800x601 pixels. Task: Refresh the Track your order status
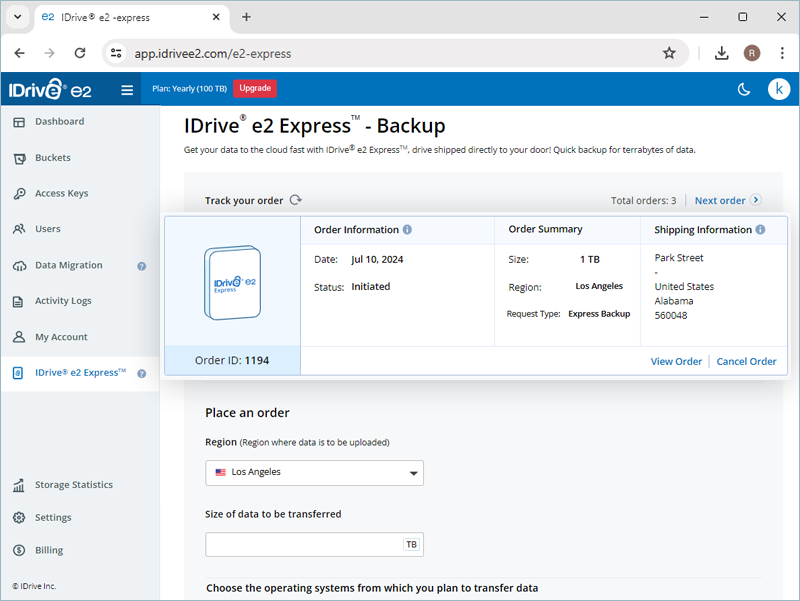coord(296,199)
